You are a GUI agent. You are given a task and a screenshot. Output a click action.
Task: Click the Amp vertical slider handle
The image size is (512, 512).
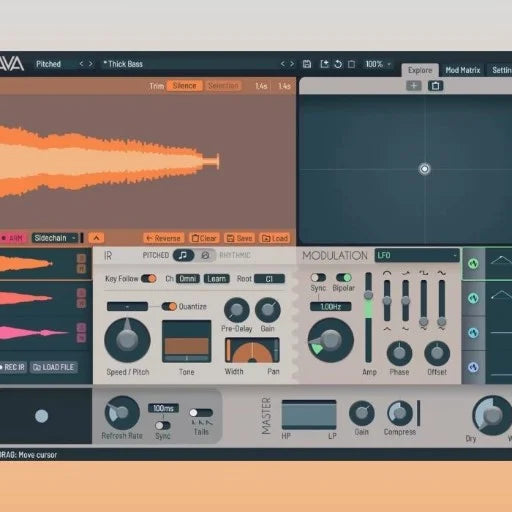[368, 295]
